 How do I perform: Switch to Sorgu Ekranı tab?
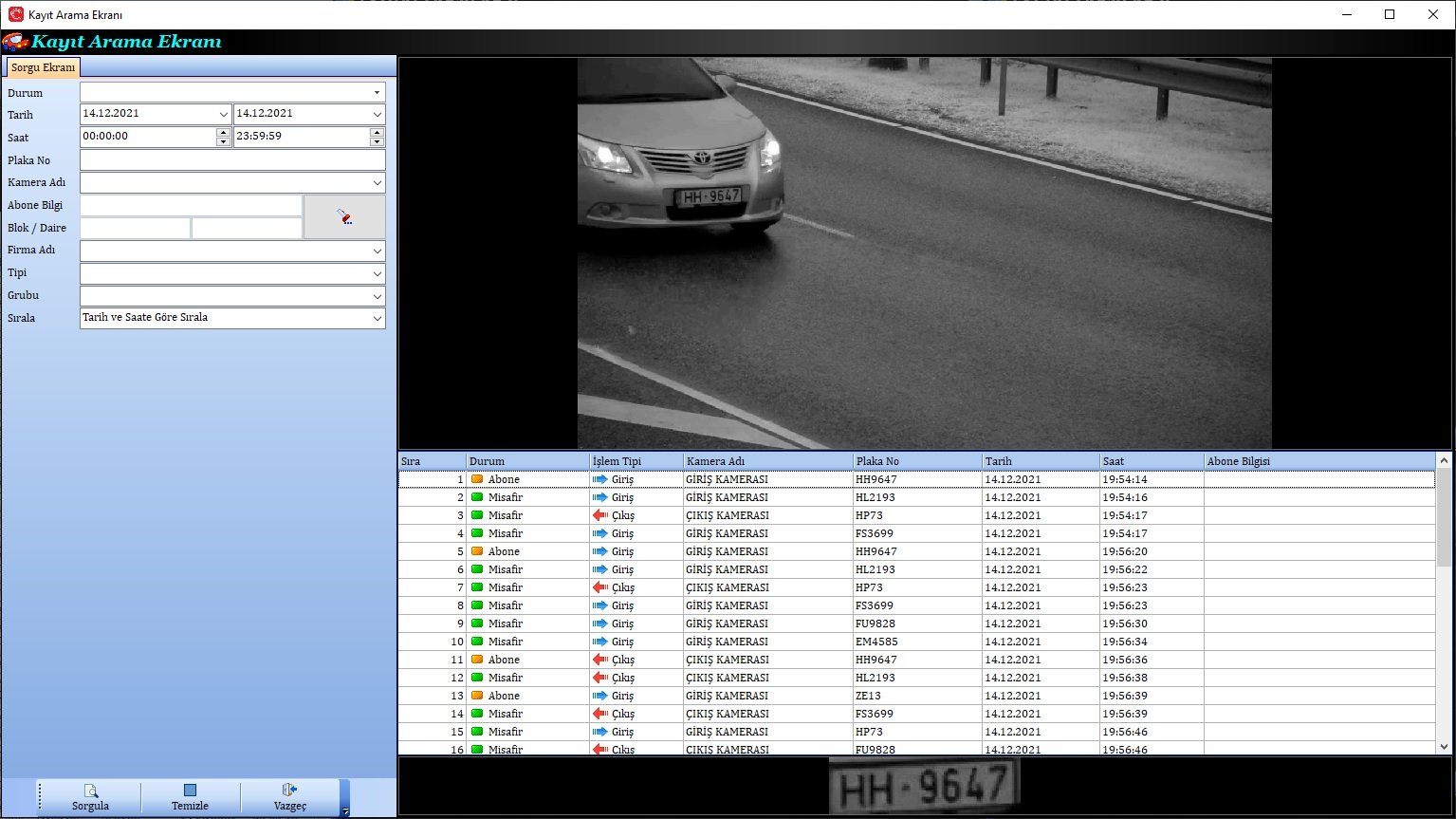point(43,67)
